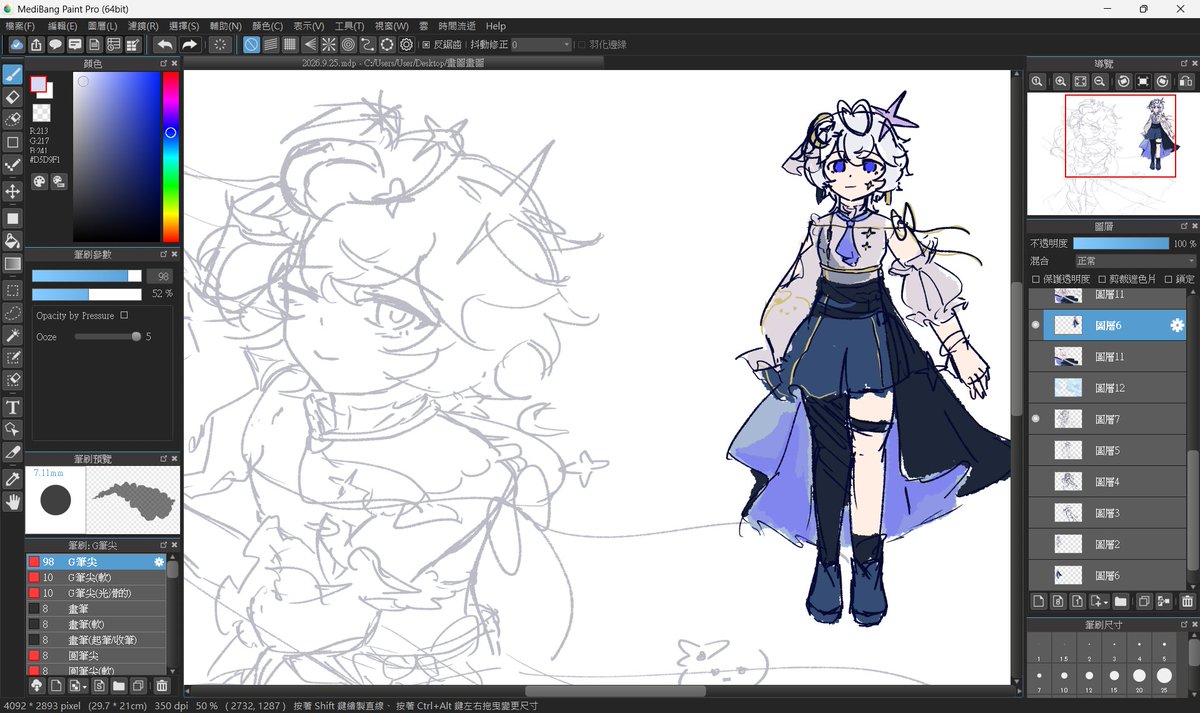
Task: Hide the 圖層7 layer
Action: click(x=1036, y=419)
